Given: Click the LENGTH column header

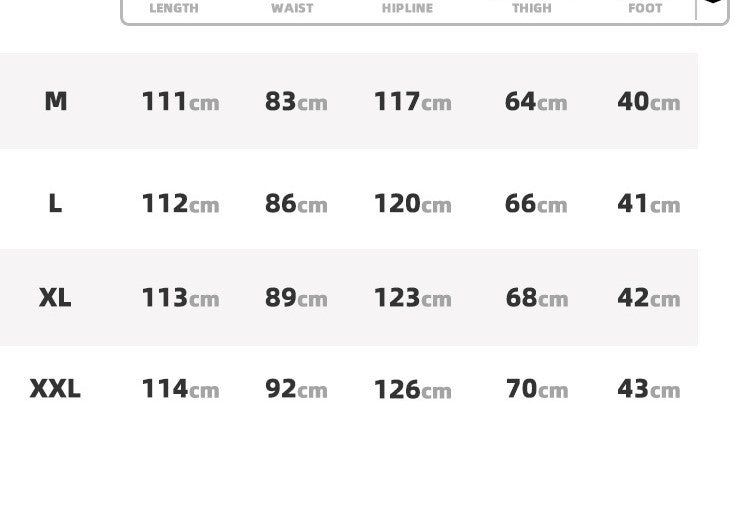Looking at the screenshot, I should pos(174,8).
